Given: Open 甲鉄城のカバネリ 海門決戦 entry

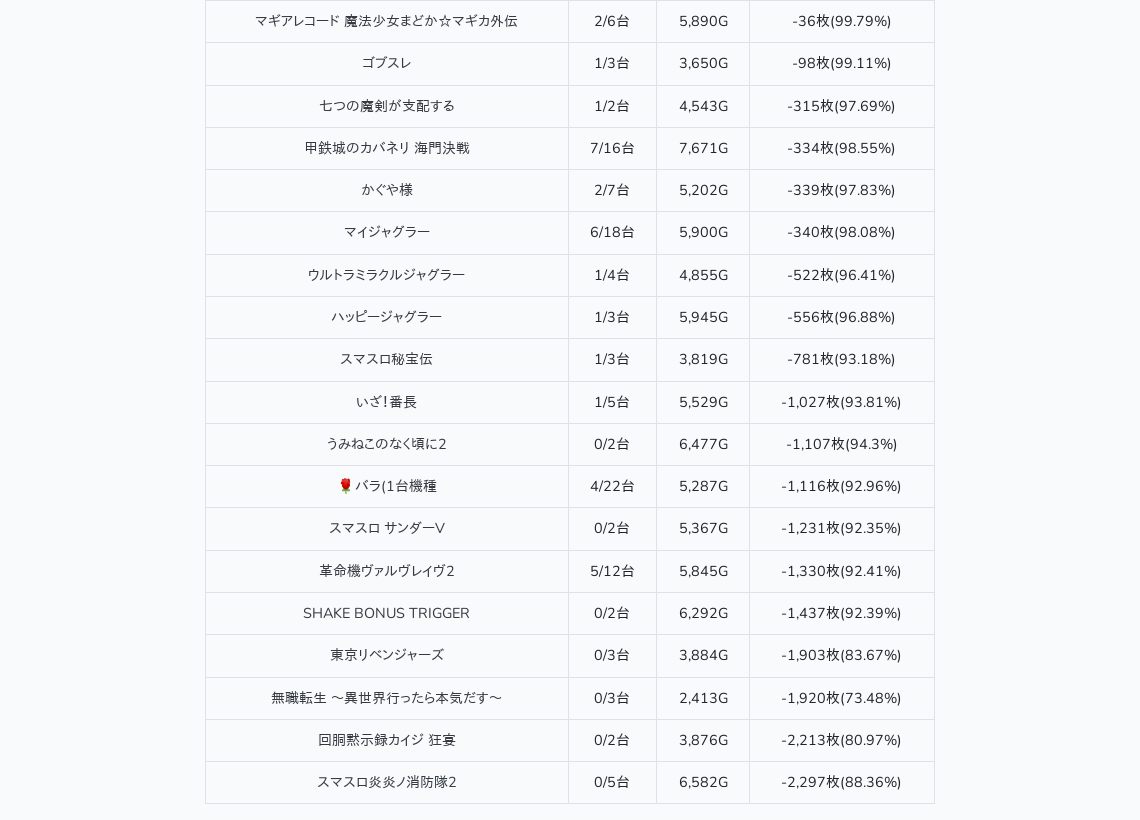Looking at the screenshot, I should 386,148.
